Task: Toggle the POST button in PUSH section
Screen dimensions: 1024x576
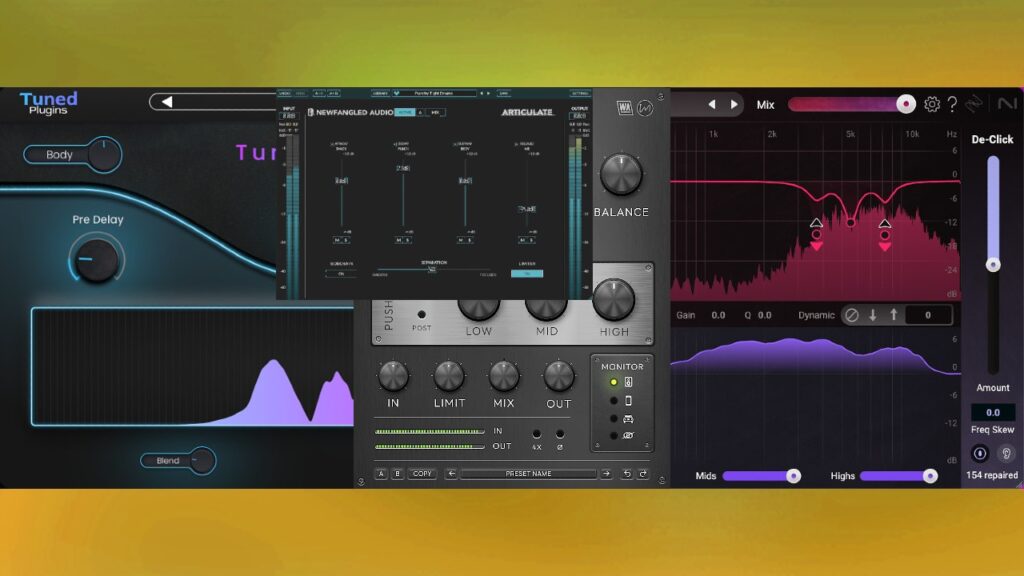Action: (421, 315)
